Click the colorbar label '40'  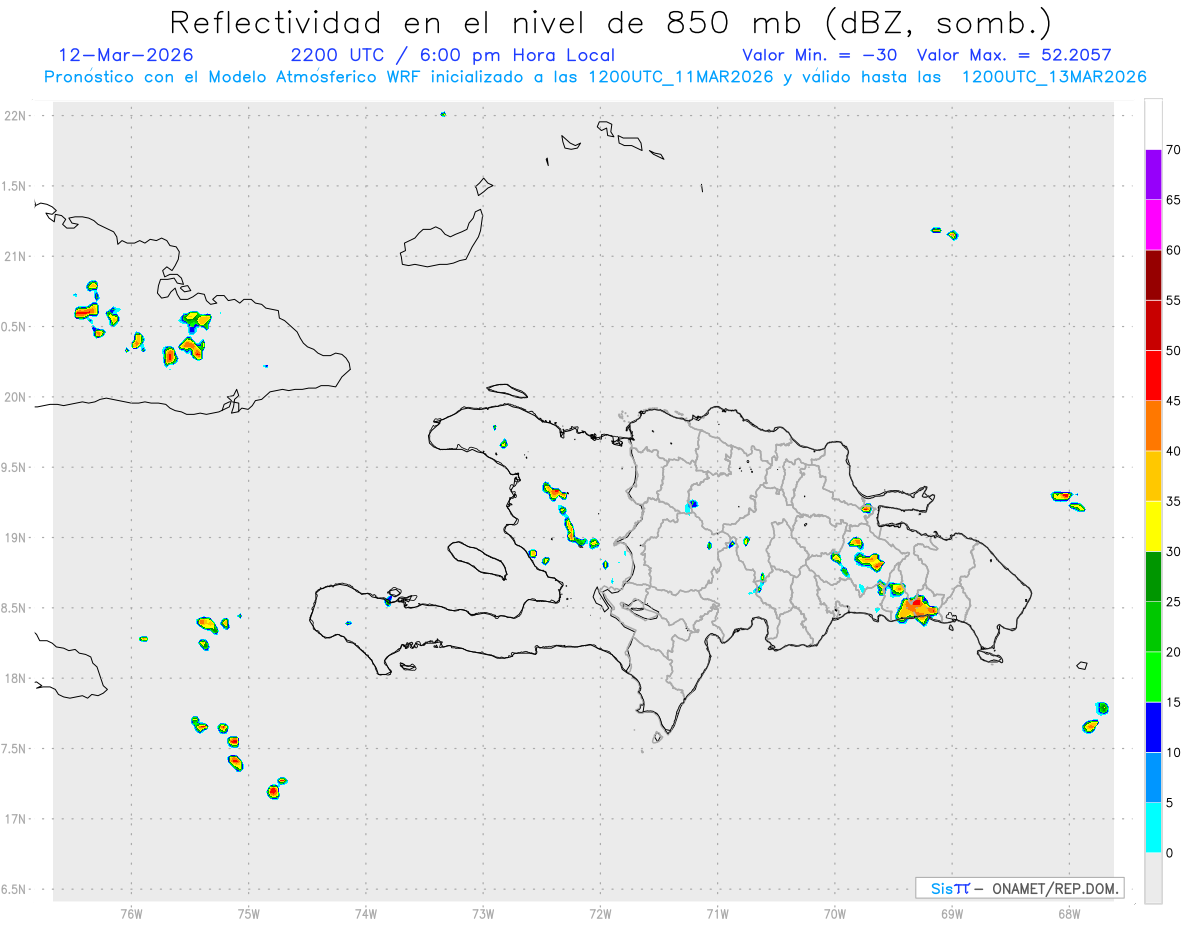pos(1173,451)
